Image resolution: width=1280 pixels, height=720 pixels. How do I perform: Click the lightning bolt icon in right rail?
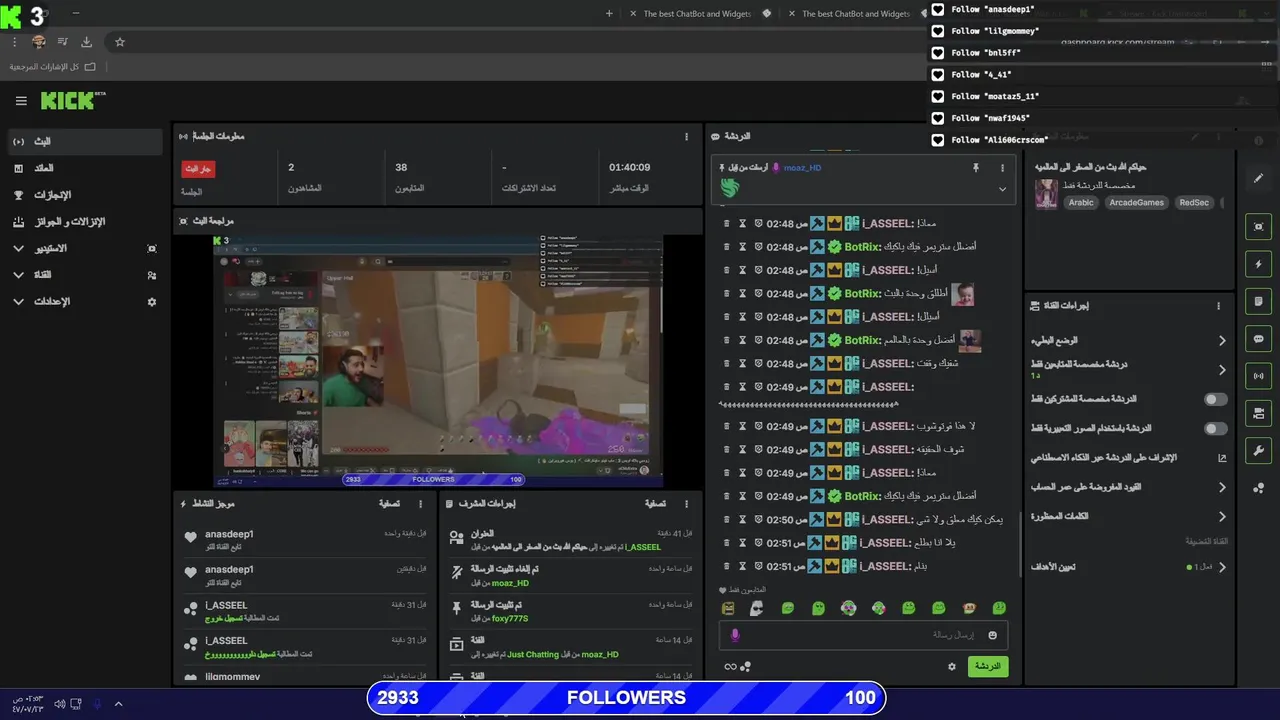click(1259, 264)
